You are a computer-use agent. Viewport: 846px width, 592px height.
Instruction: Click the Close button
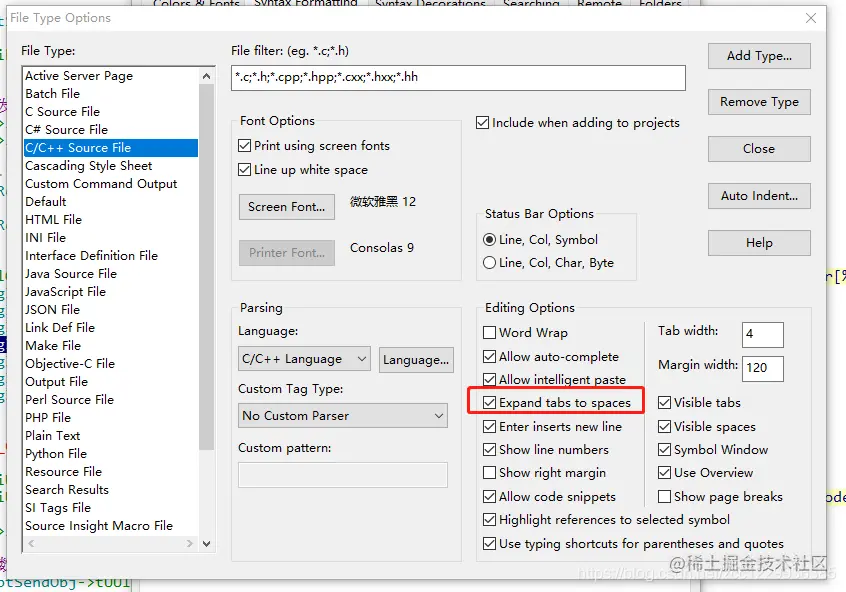(x=759, y=148)
